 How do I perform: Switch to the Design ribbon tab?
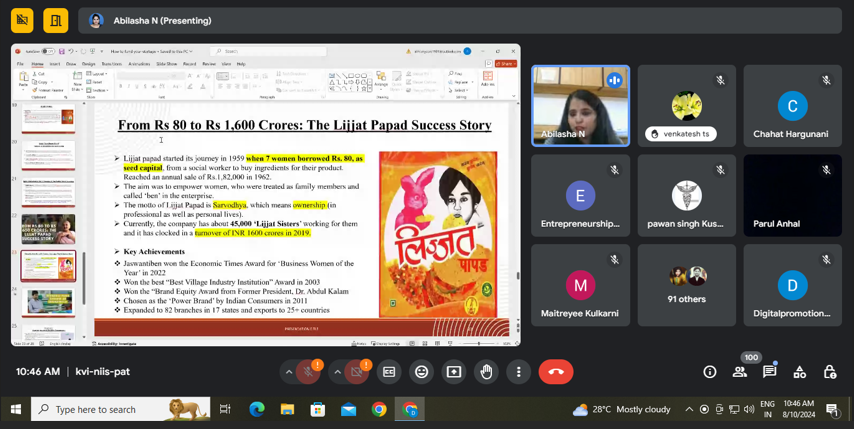88,64
